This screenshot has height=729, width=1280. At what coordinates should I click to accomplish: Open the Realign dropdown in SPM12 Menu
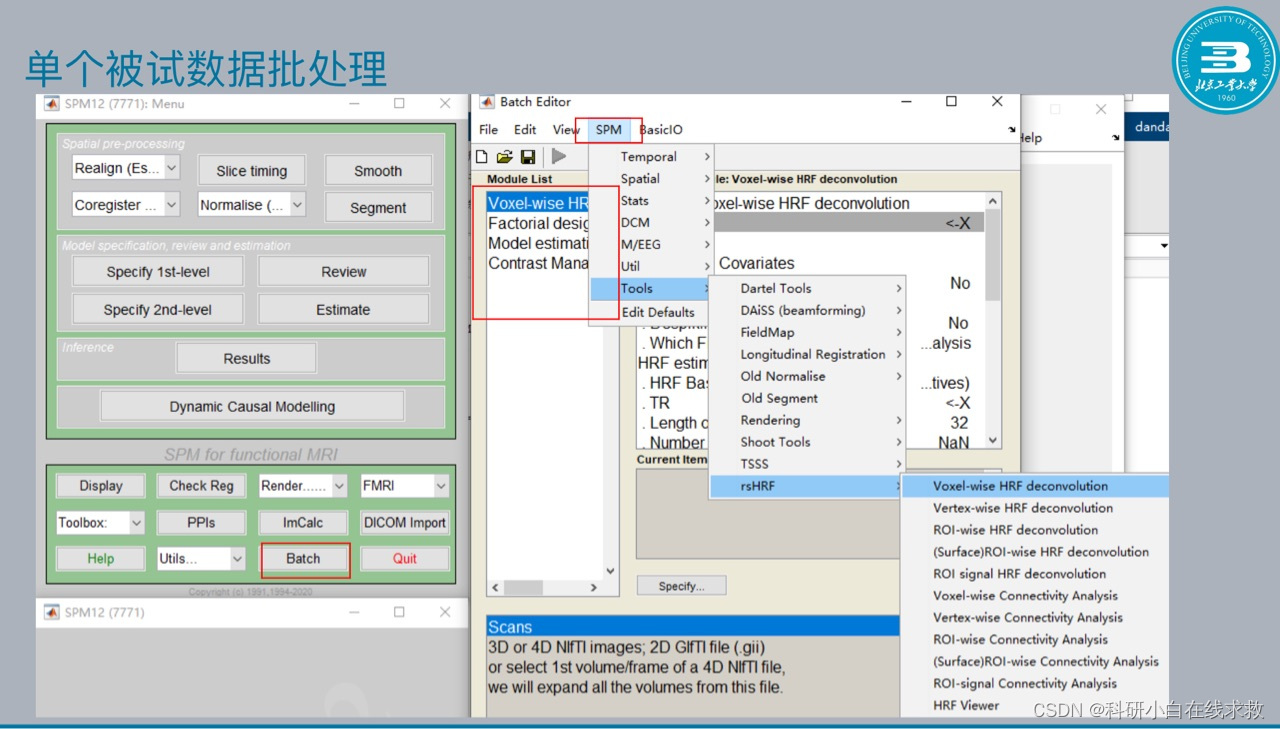126,169
